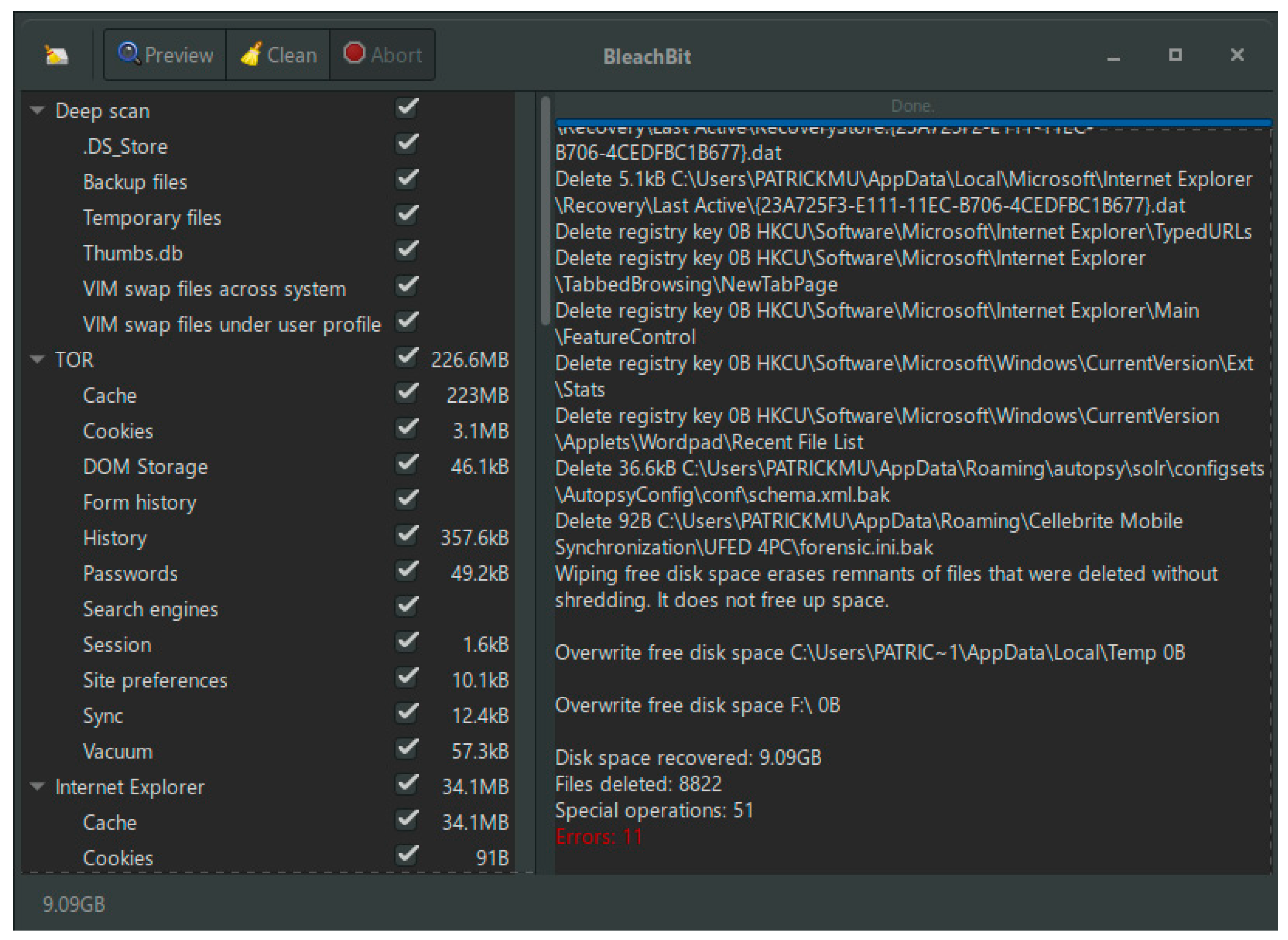Open the BleachBit application menu icon

point(56,55)
